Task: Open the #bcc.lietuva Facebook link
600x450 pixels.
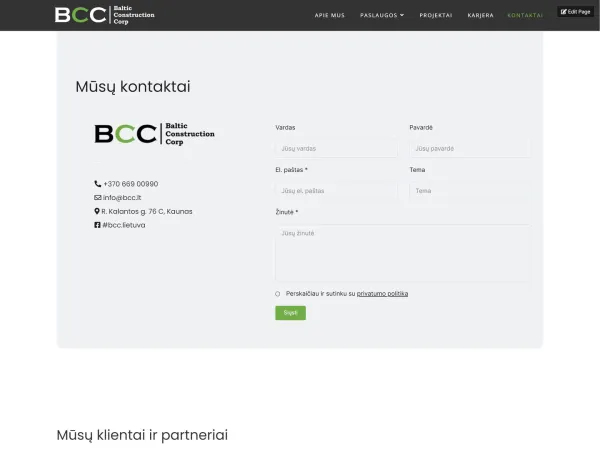Action: [124, 225]
